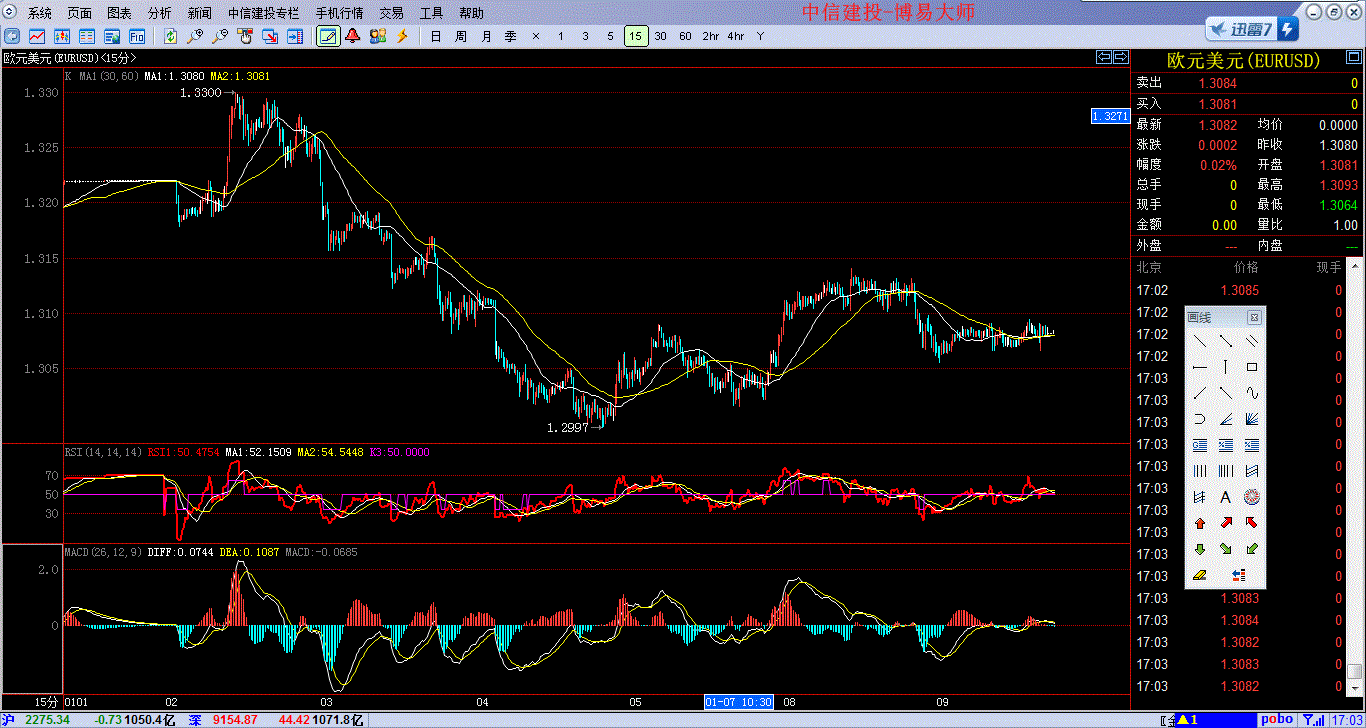
Task: Click the 最高 value 1.3093
Action: tap(1338, 184)
